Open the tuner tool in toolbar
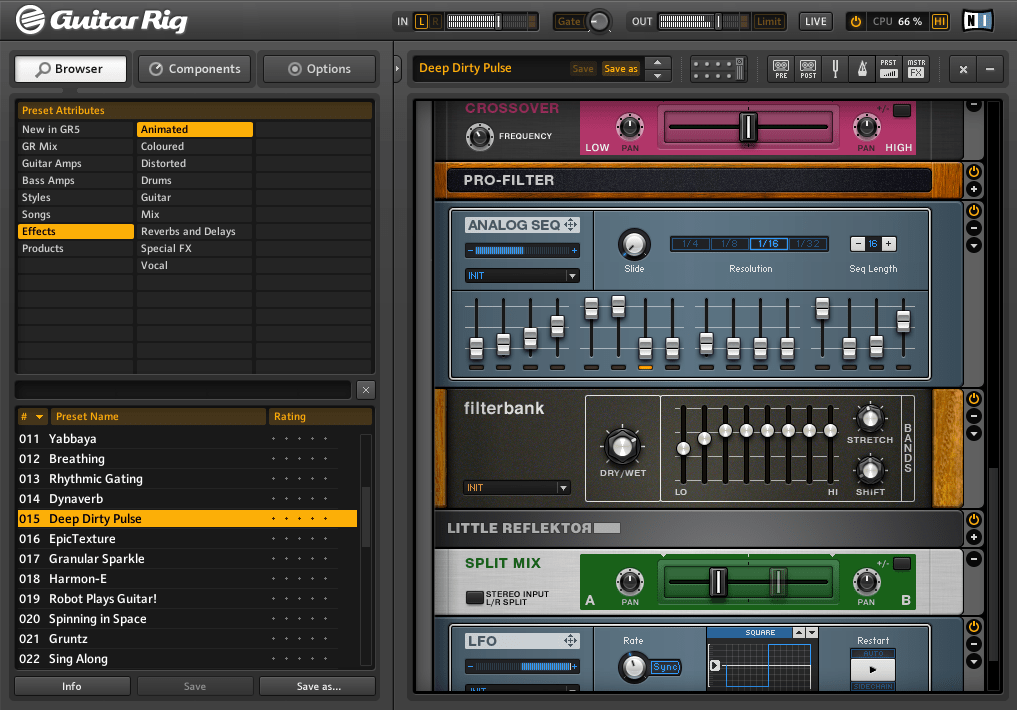The width and height of the screenshot is (1017, 710). point(835,68)
